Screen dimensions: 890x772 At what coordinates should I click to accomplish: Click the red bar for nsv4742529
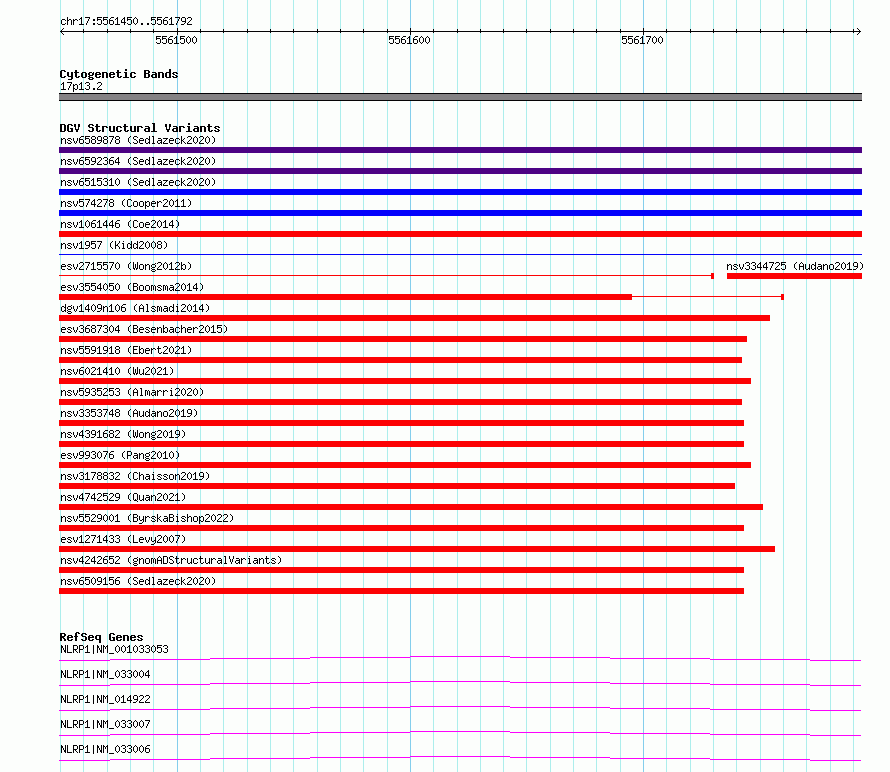(411, 507)
